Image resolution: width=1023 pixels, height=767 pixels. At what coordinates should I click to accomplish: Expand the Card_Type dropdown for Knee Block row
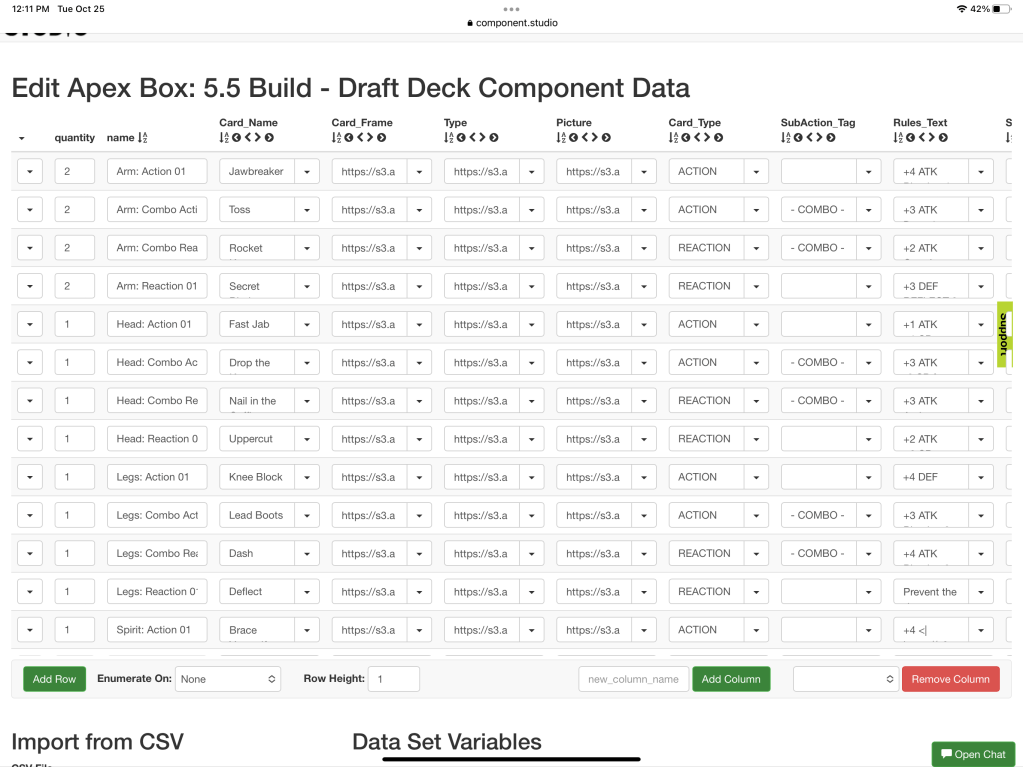755,478
